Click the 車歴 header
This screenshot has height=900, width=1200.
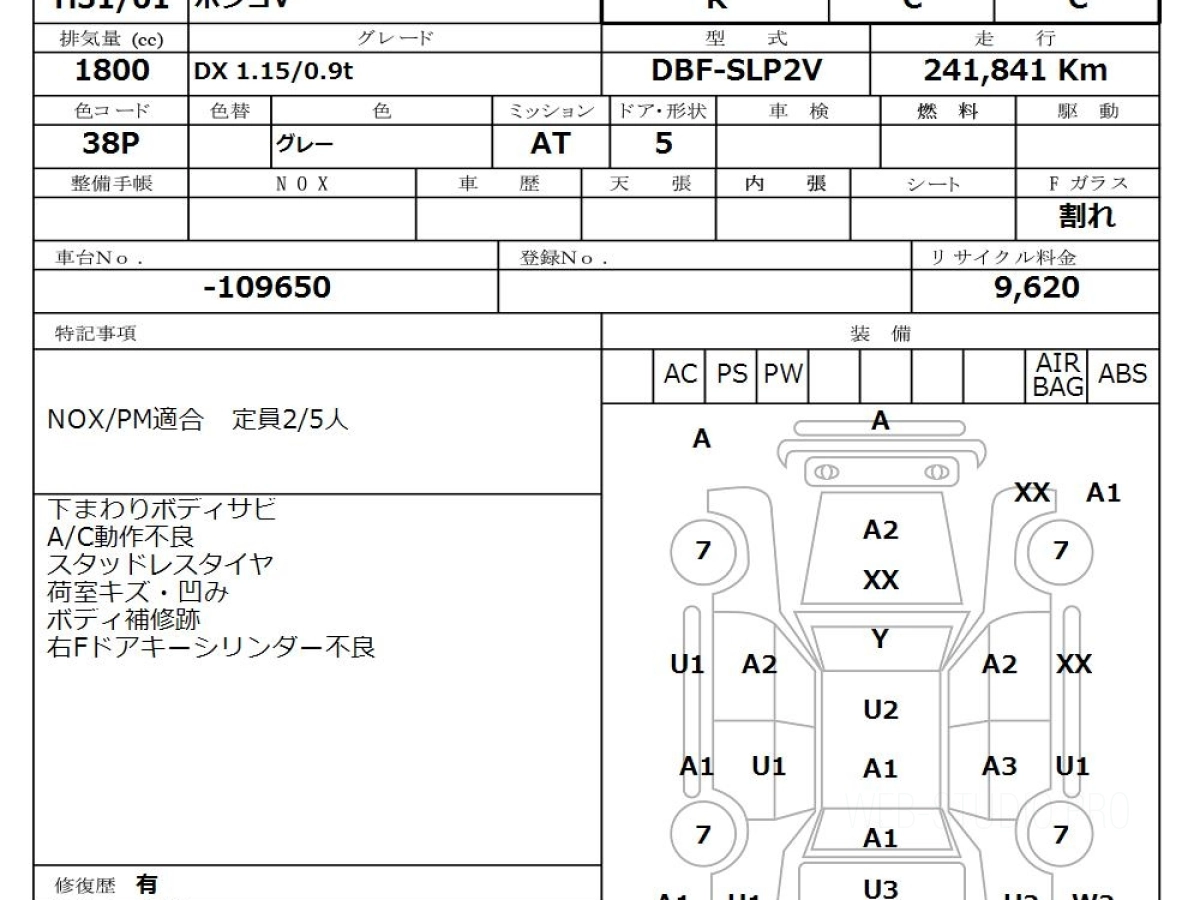[x=498, y=183]
